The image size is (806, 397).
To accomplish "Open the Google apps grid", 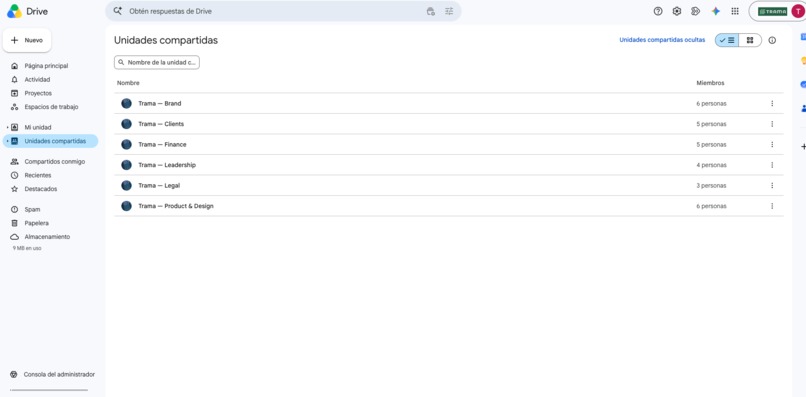I will [735, 11].
